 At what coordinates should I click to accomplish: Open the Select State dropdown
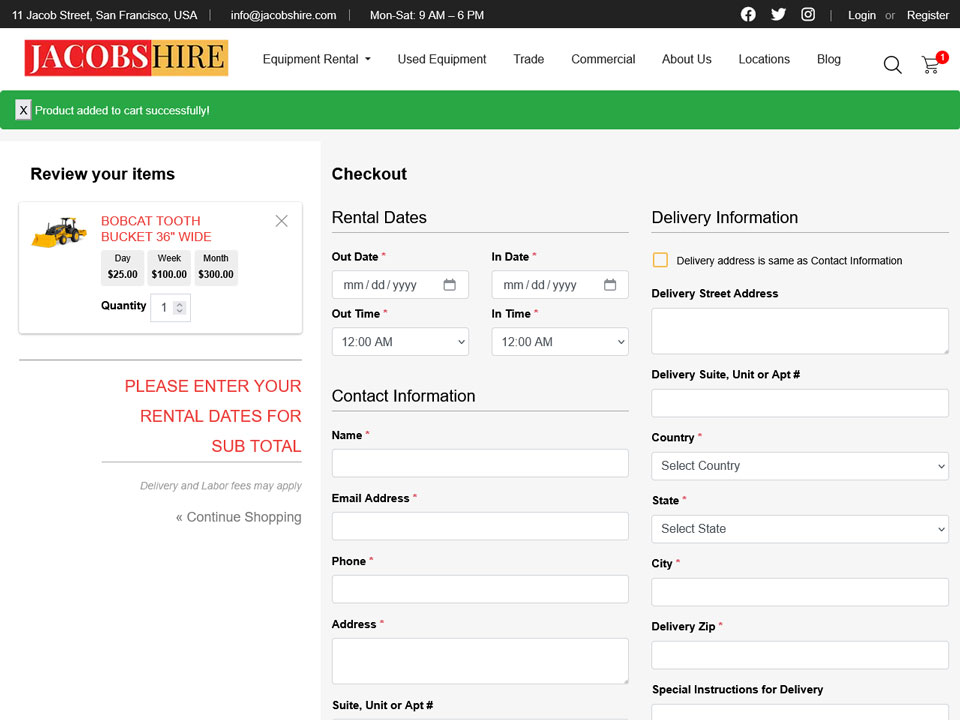point(800,529)
